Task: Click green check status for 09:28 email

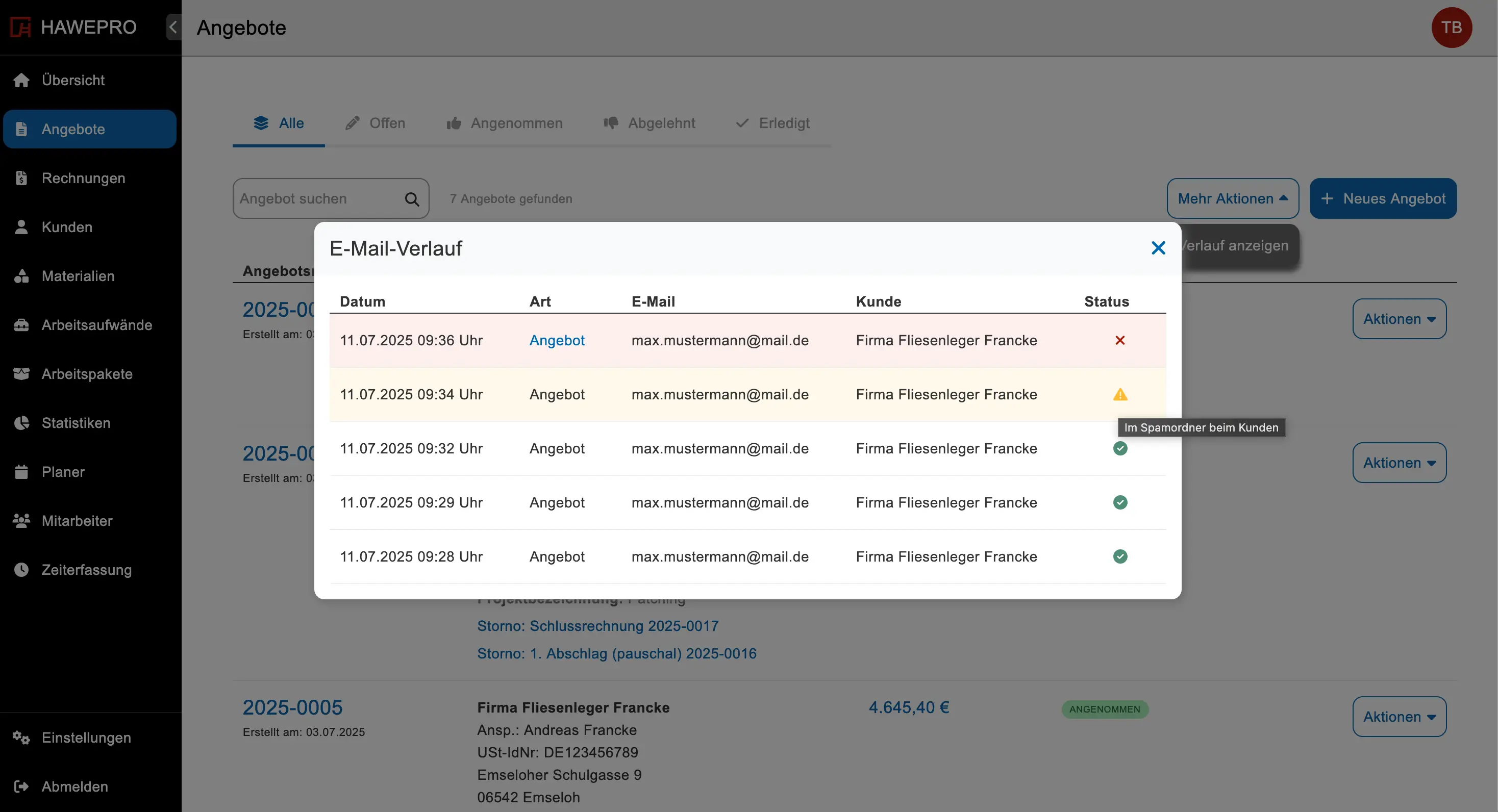Action: [x=1120, y=556]
